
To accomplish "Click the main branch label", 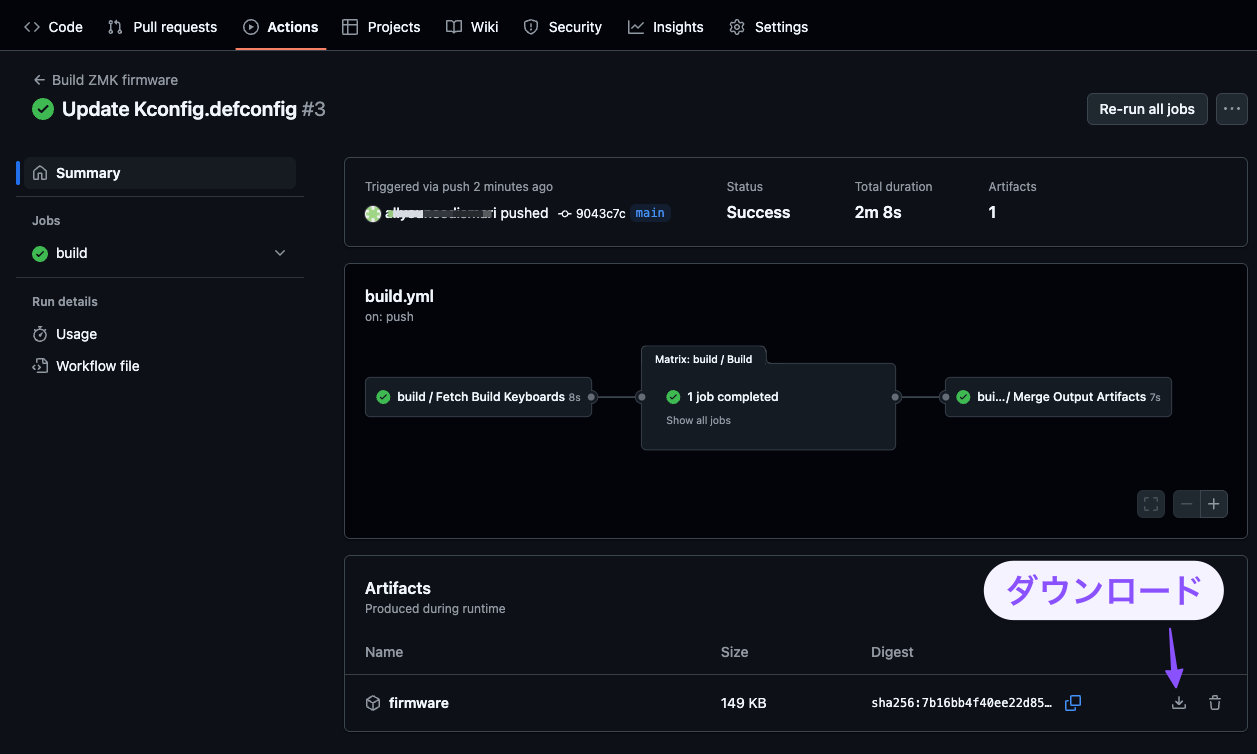I will click(650, 213).
